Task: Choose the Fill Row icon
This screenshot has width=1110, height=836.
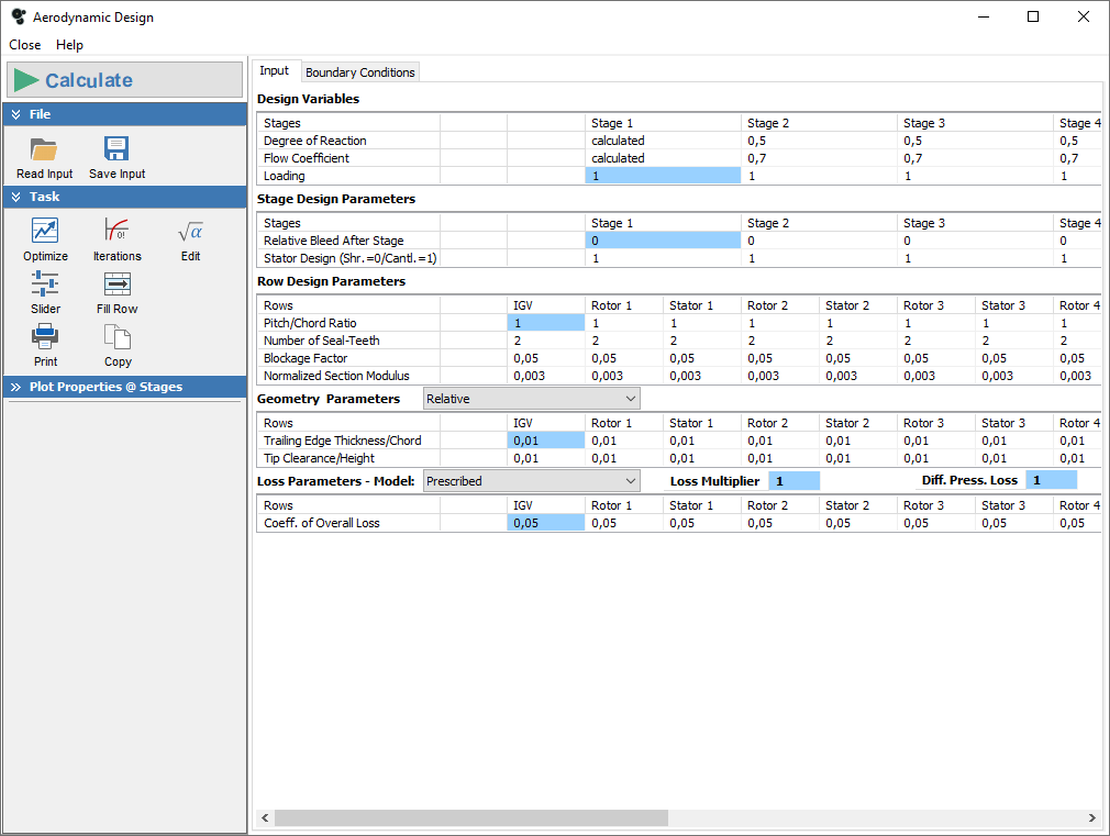Action: click(x=117, y=284)
